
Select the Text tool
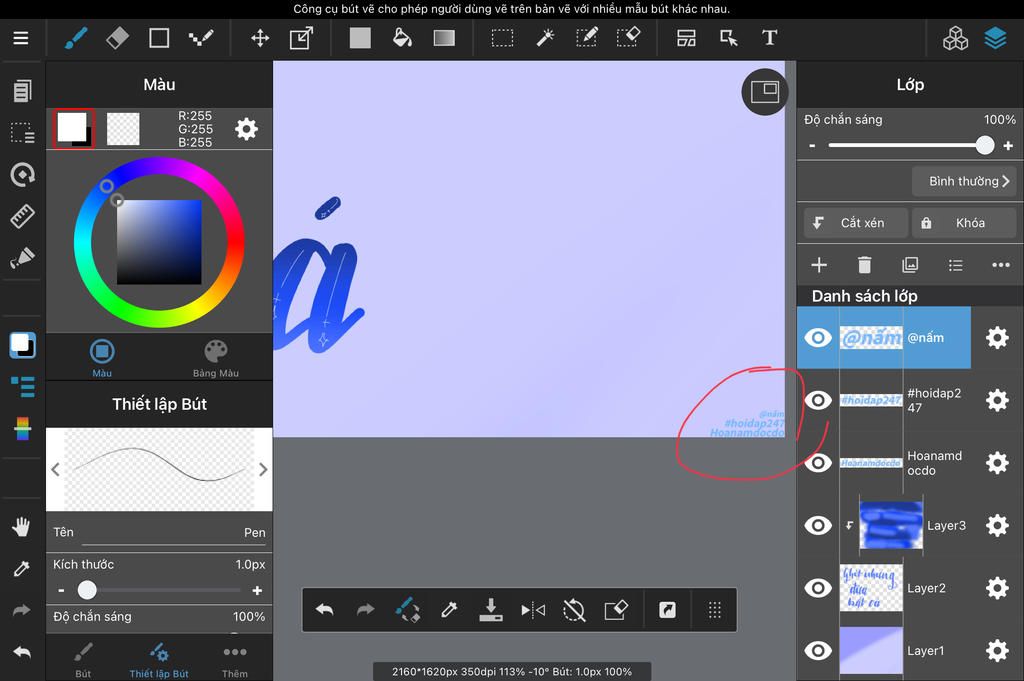(x=769, y=38)
